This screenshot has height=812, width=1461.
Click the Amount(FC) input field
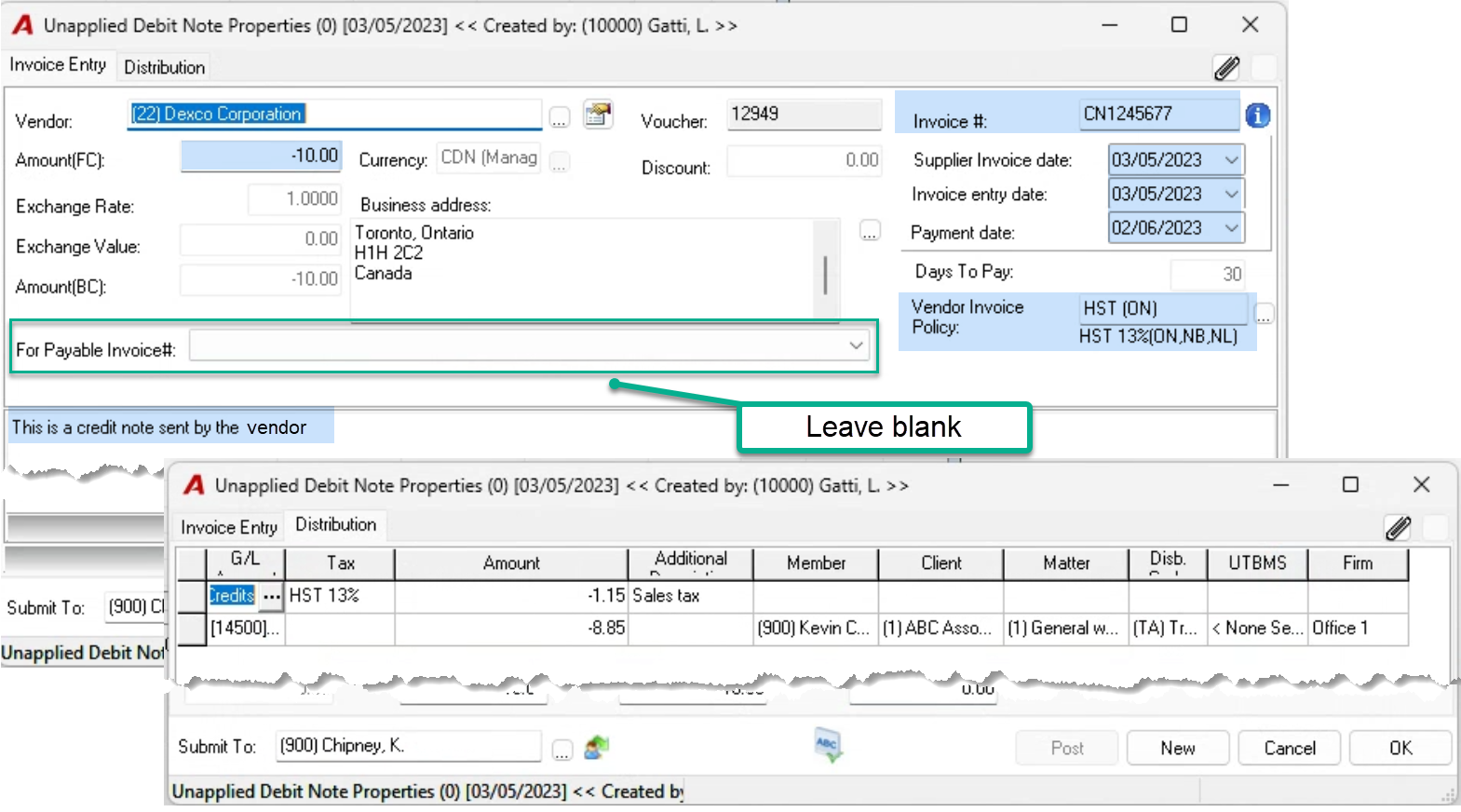coord(261,156)
